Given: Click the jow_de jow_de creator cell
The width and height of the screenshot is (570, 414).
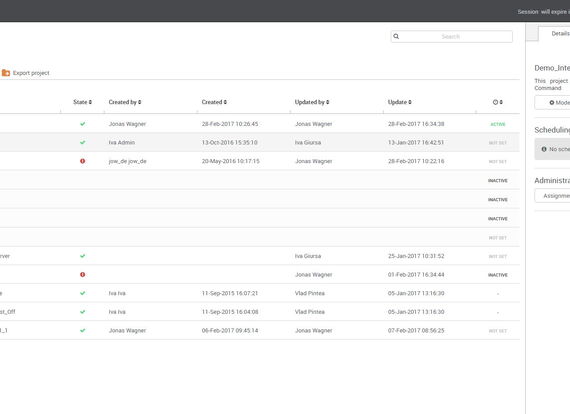Looking at the screenshot, I should click(127, 161).
